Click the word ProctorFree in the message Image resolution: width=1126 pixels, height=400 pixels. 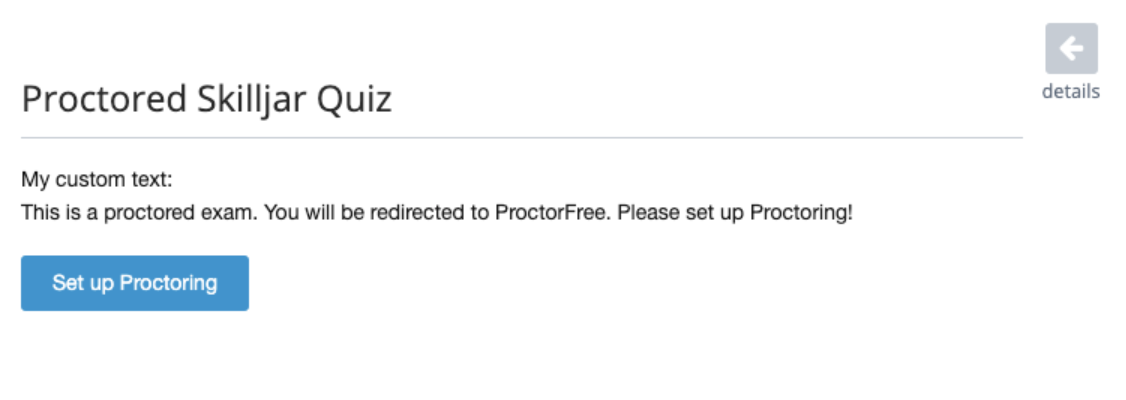click(x=553, y=213)
